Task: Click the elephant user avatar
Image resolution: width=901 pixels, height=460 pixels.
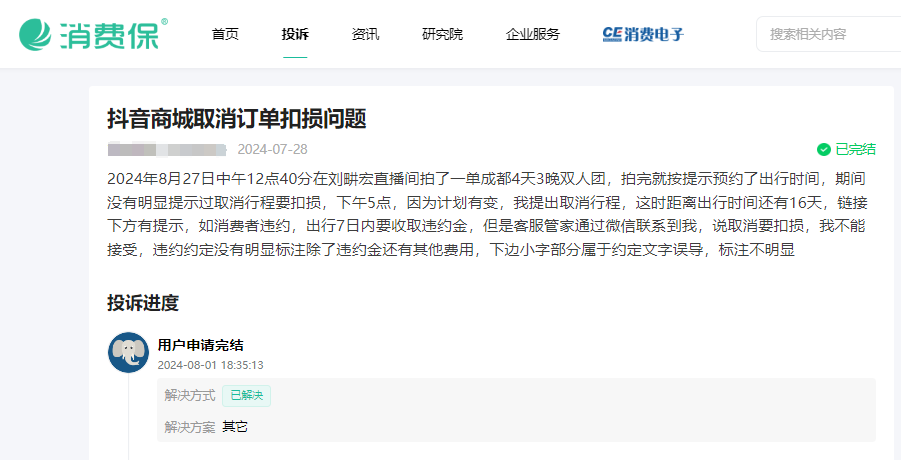Action: [129, 353]
